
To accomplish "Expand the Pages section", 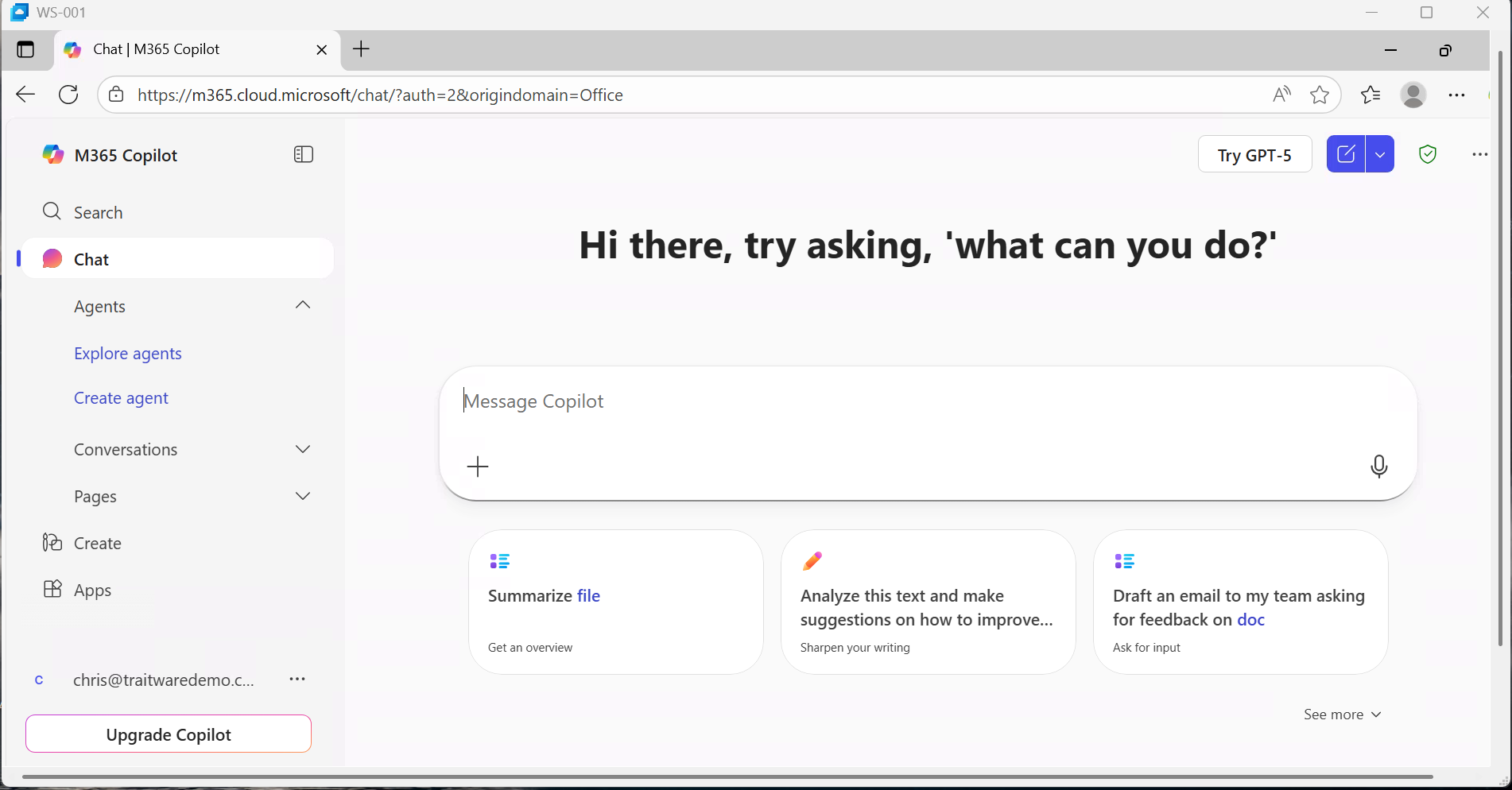I will (303, 496).
